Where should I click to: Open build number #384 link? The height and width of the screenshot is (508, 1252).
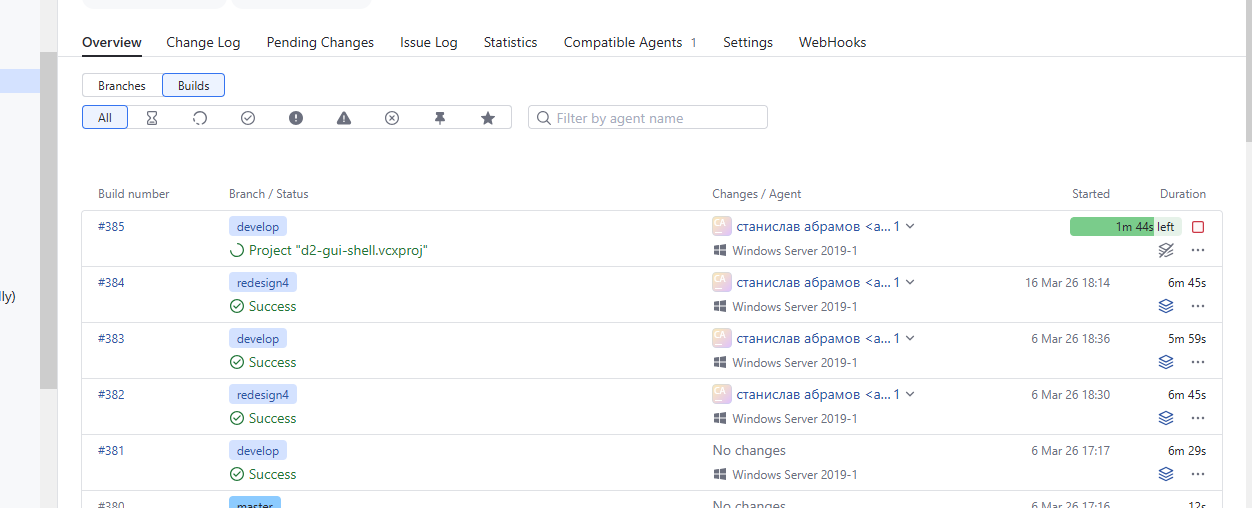pyautogui.click(x=111, y=282)
